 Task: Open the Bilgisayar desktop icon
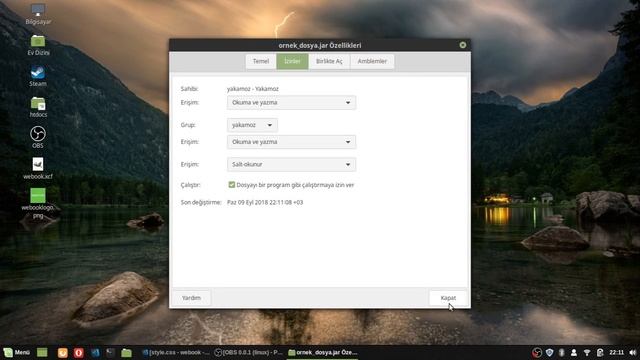coord(38,14)
